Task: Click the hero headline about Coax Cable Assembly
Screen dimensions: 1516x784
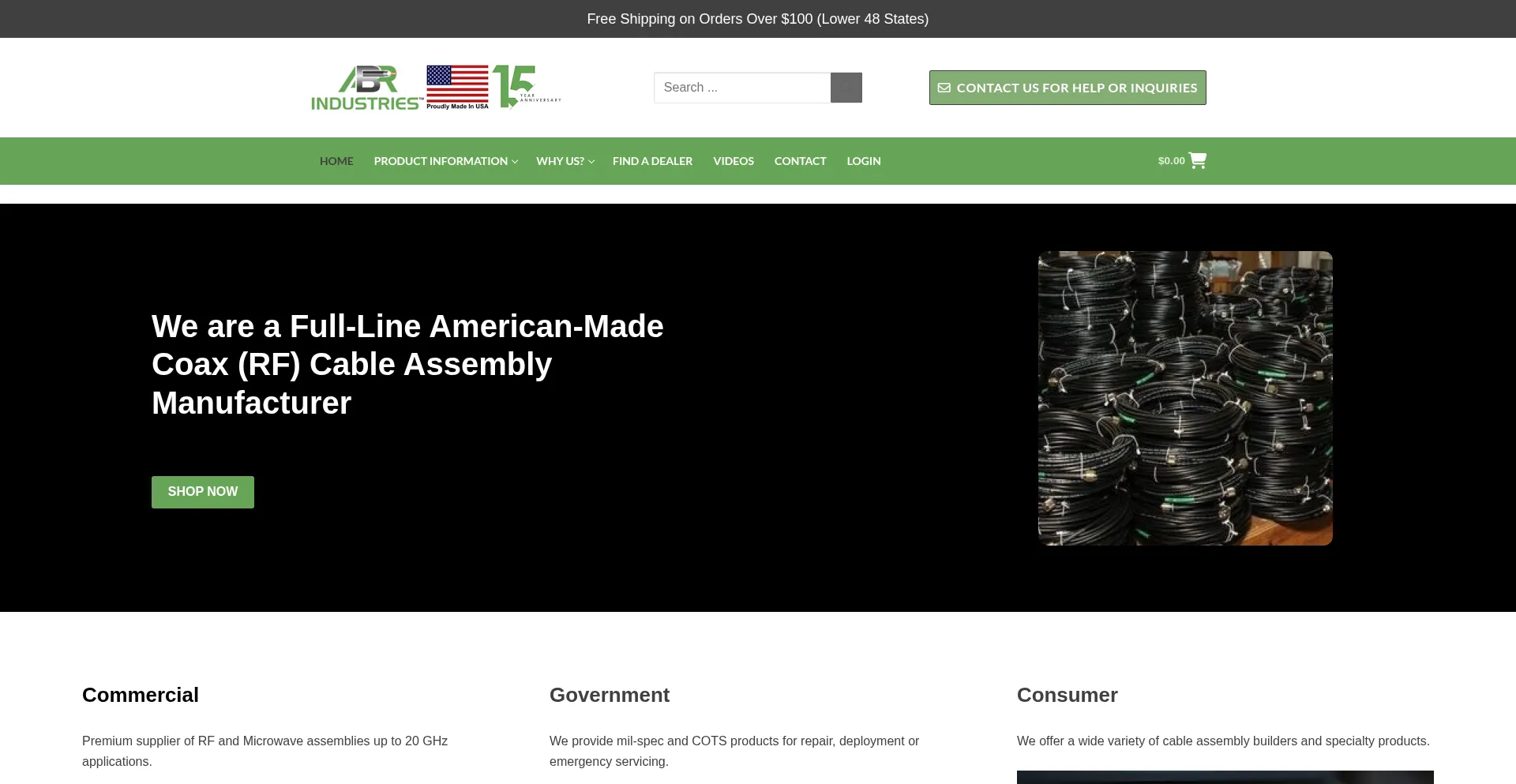Action: click(x=407, y=365)
